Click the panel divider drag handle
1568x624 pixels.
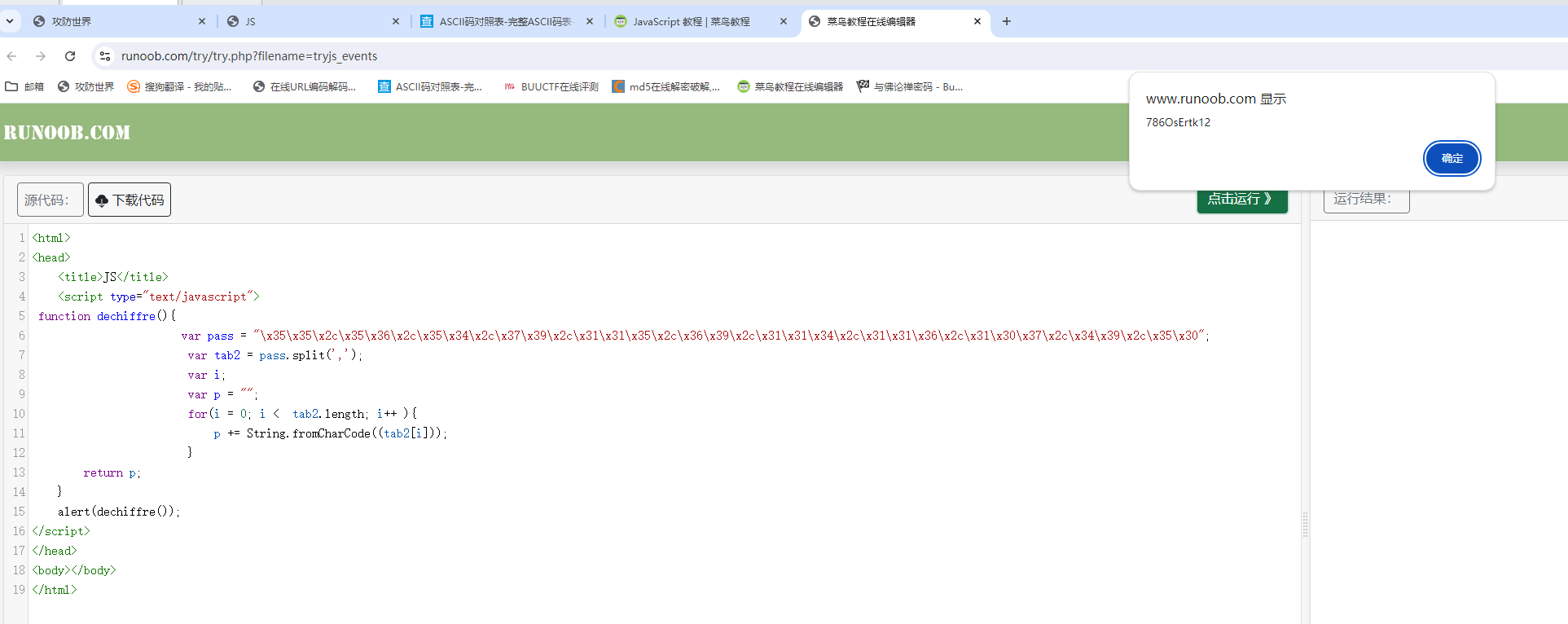click(x=1305, y=525)
